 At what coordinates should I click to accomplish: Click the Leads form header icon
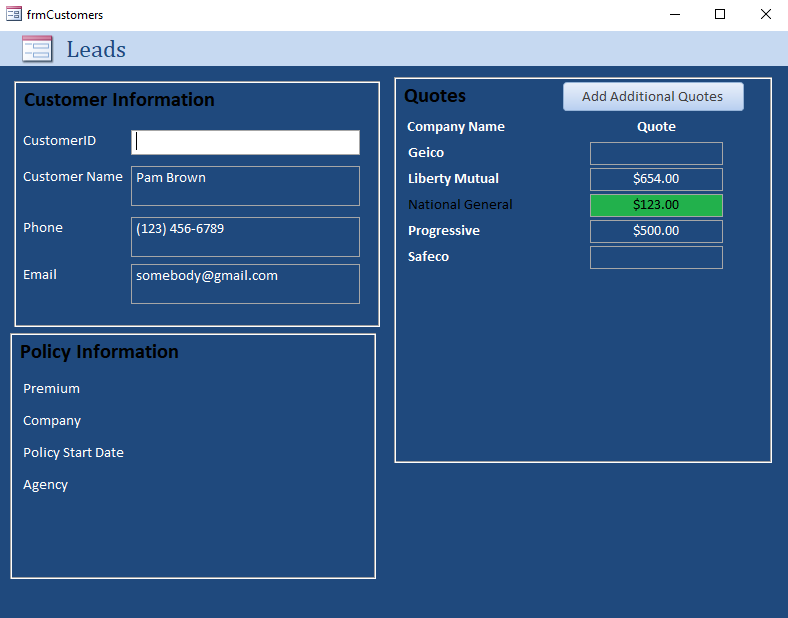pos(37,49)
